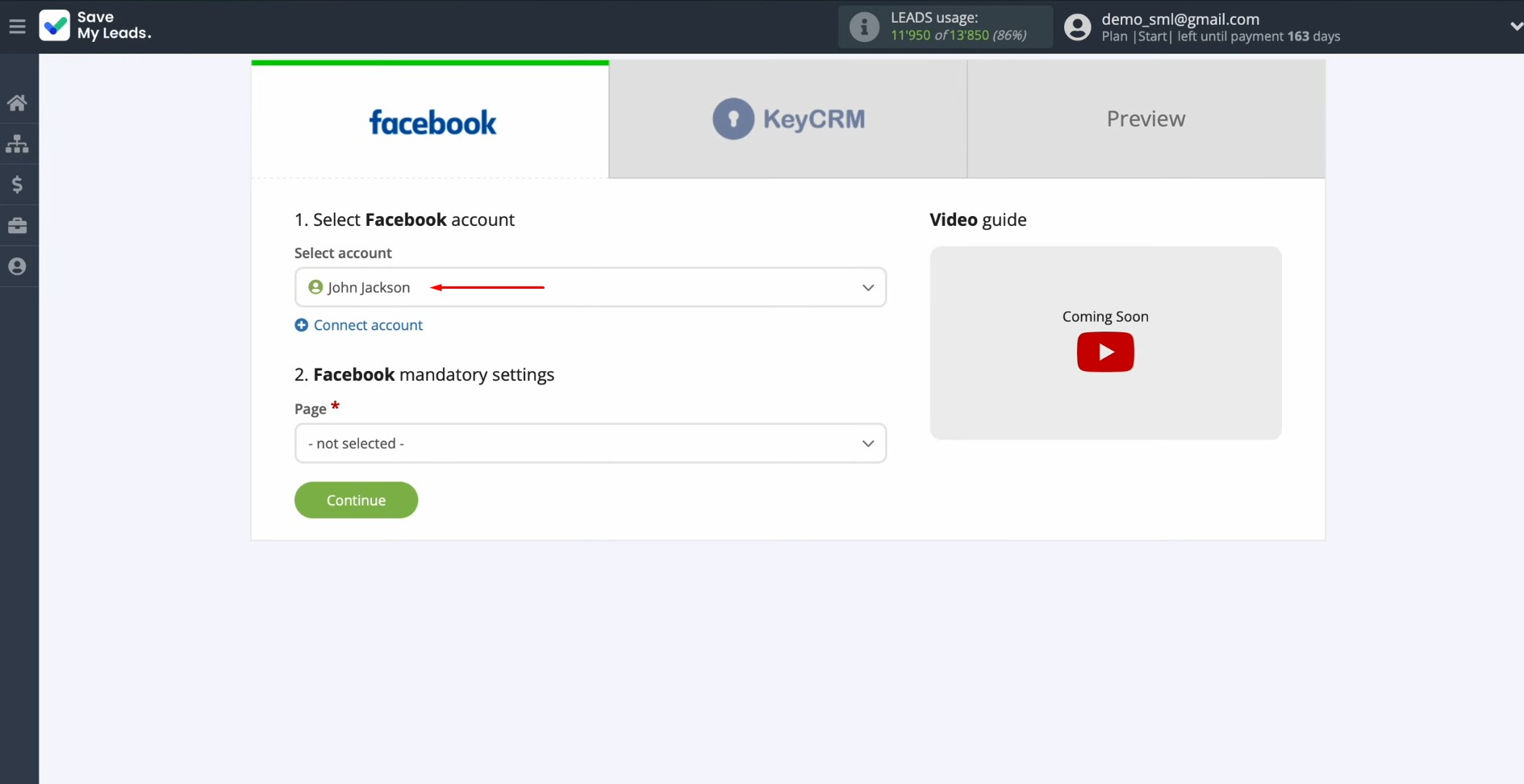This screenshot has width=1524, height=784.
Task: Click the Plan Start payment days text
Action: [x=1221, y=36]
